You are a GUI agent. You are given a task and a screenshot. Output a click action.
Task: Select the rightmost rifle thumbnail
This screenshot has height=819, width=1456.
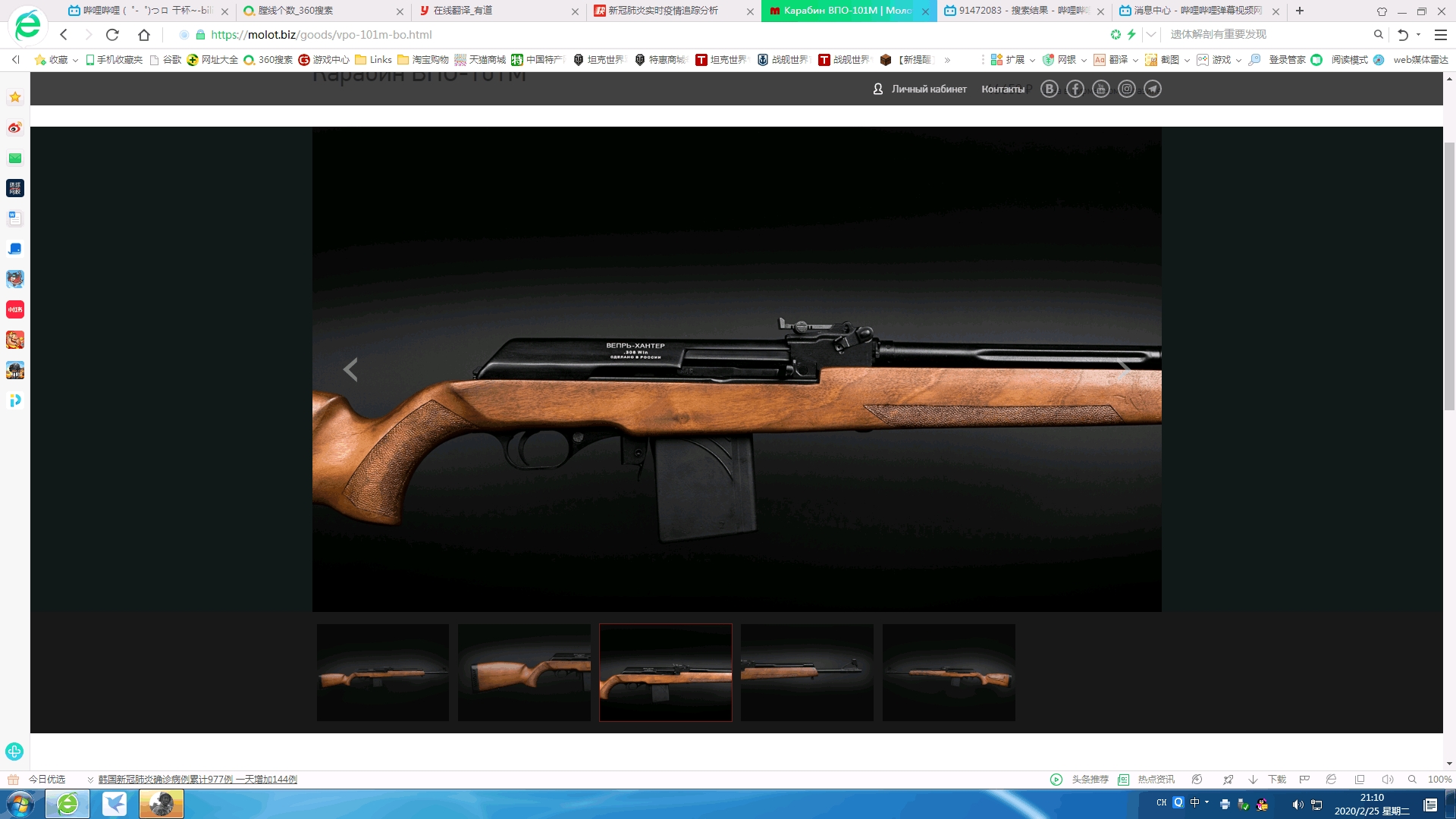tap(949, 672)
